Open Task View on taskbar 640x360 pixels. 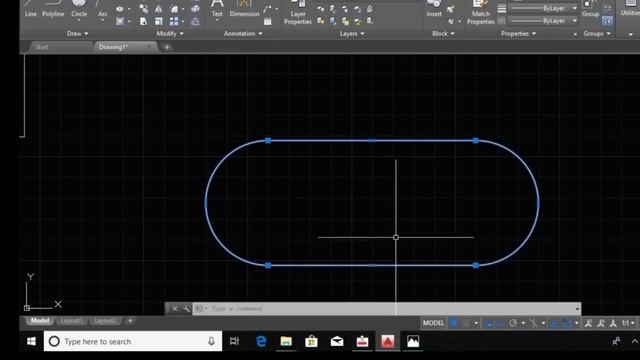(234, 341)
